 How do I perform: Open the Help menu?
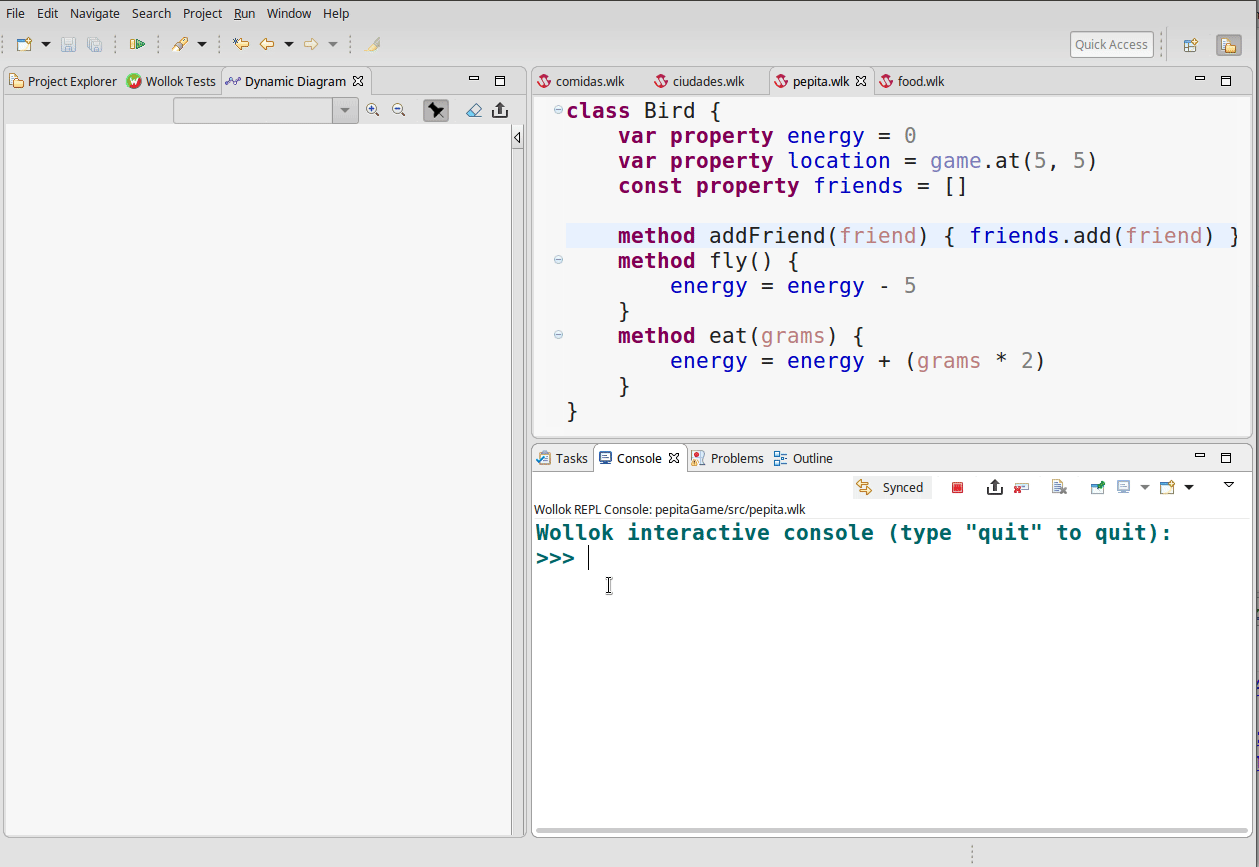click(336, 13)
